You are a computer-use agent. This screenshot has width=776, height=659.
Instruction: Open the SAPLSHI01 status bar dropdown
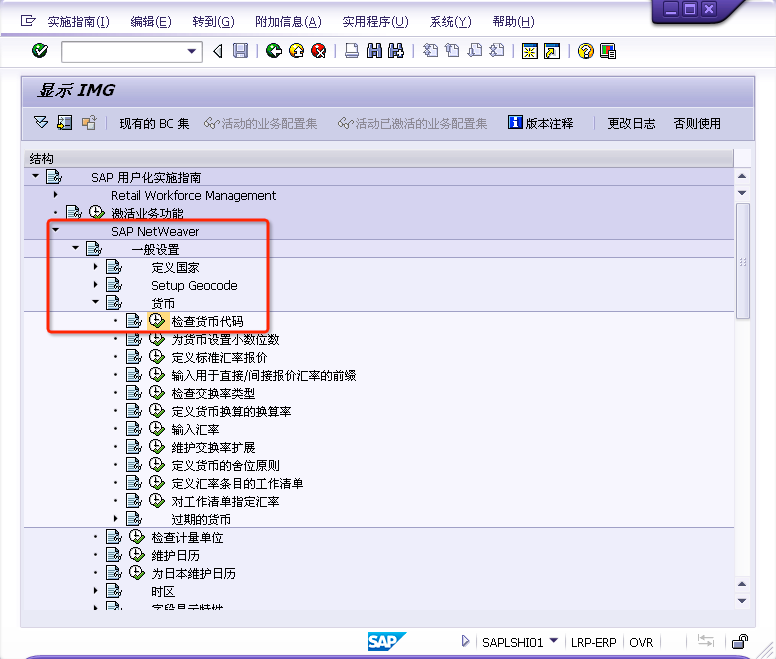coord(554,641)
